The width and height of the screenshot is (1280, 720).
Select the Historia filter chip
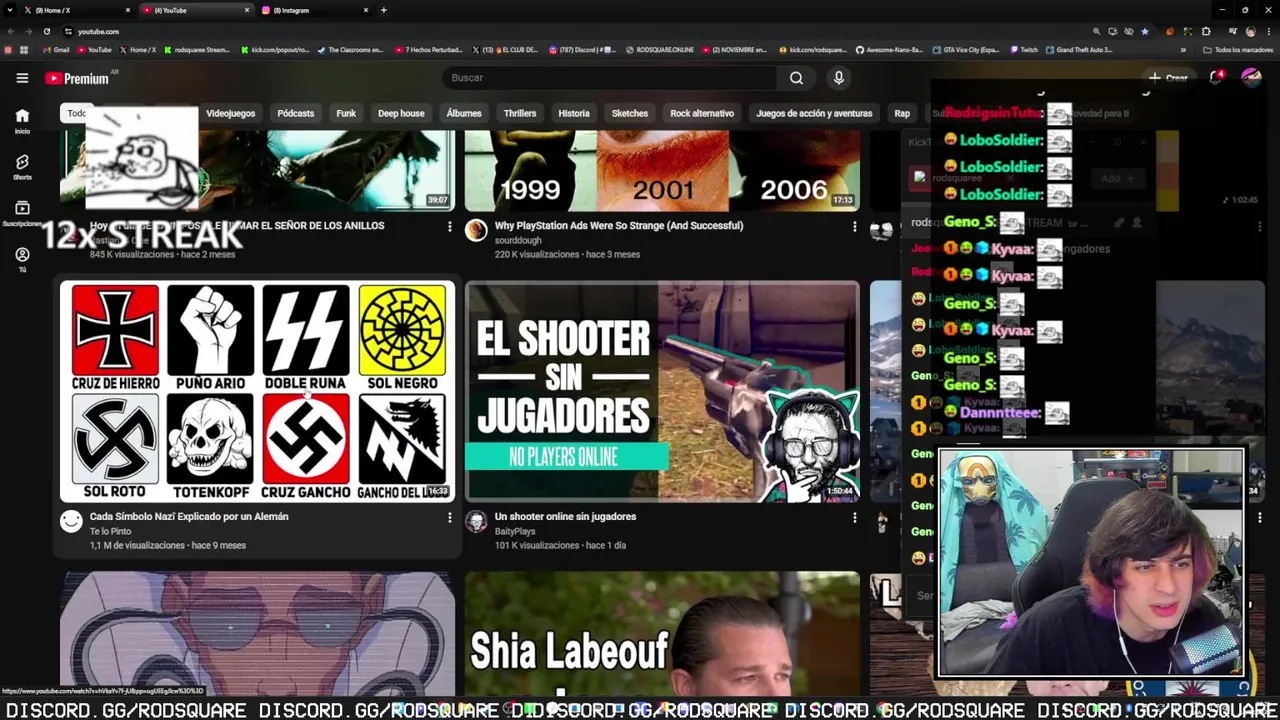click(x=574, y=113)
